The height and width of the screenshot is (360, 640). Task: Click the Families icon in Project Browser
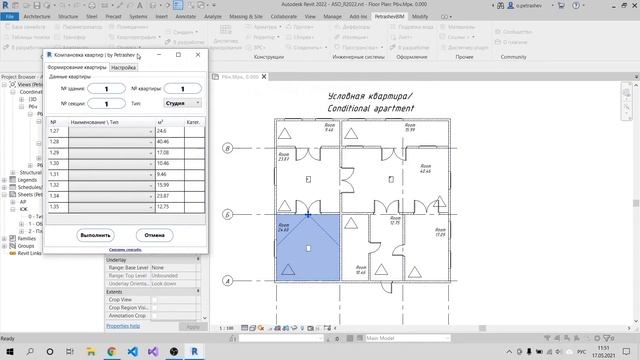13,238
